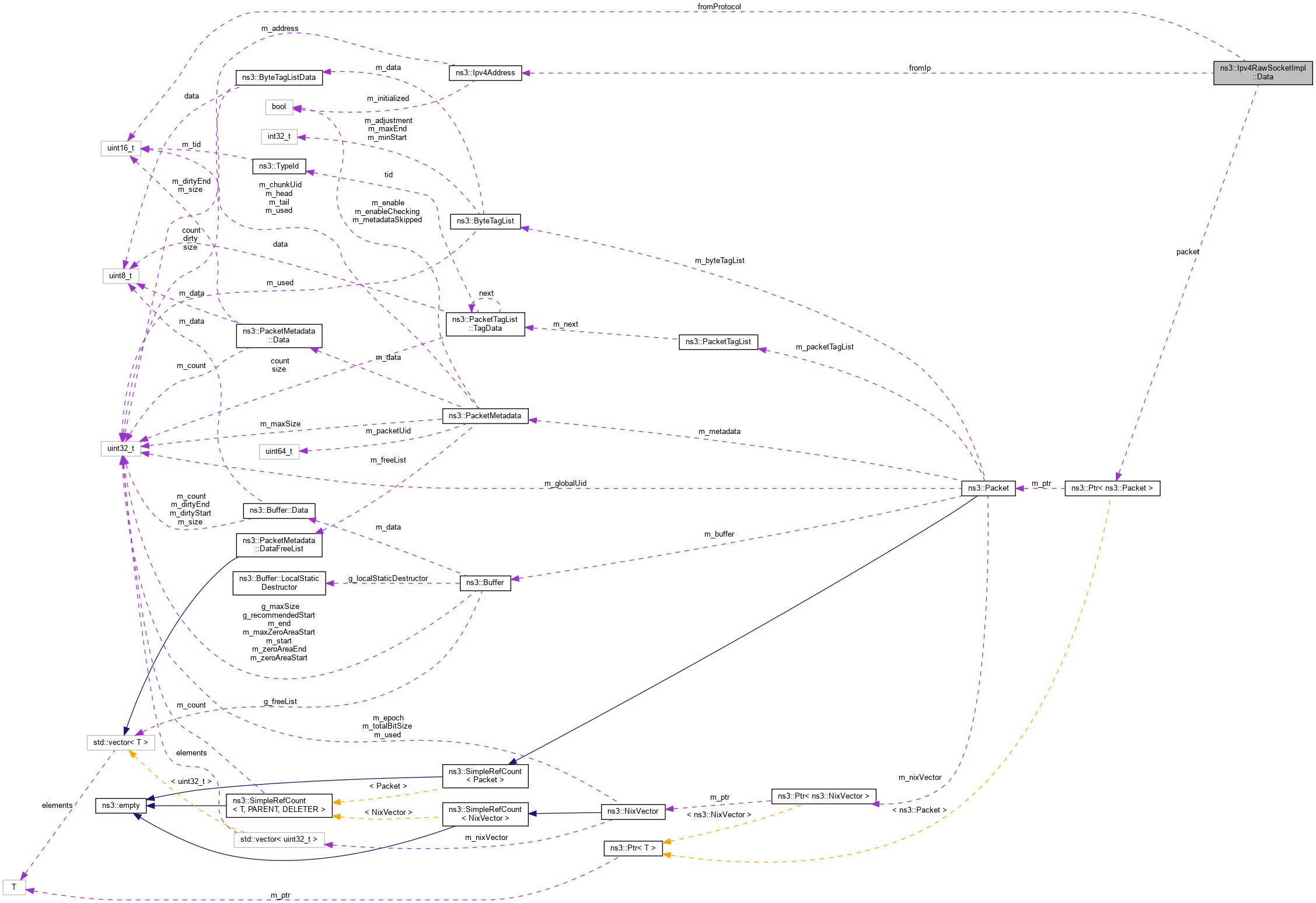1316x903 pixels.
Task: Open the ns3::TypeId class documentation
Action: (280, 166)
